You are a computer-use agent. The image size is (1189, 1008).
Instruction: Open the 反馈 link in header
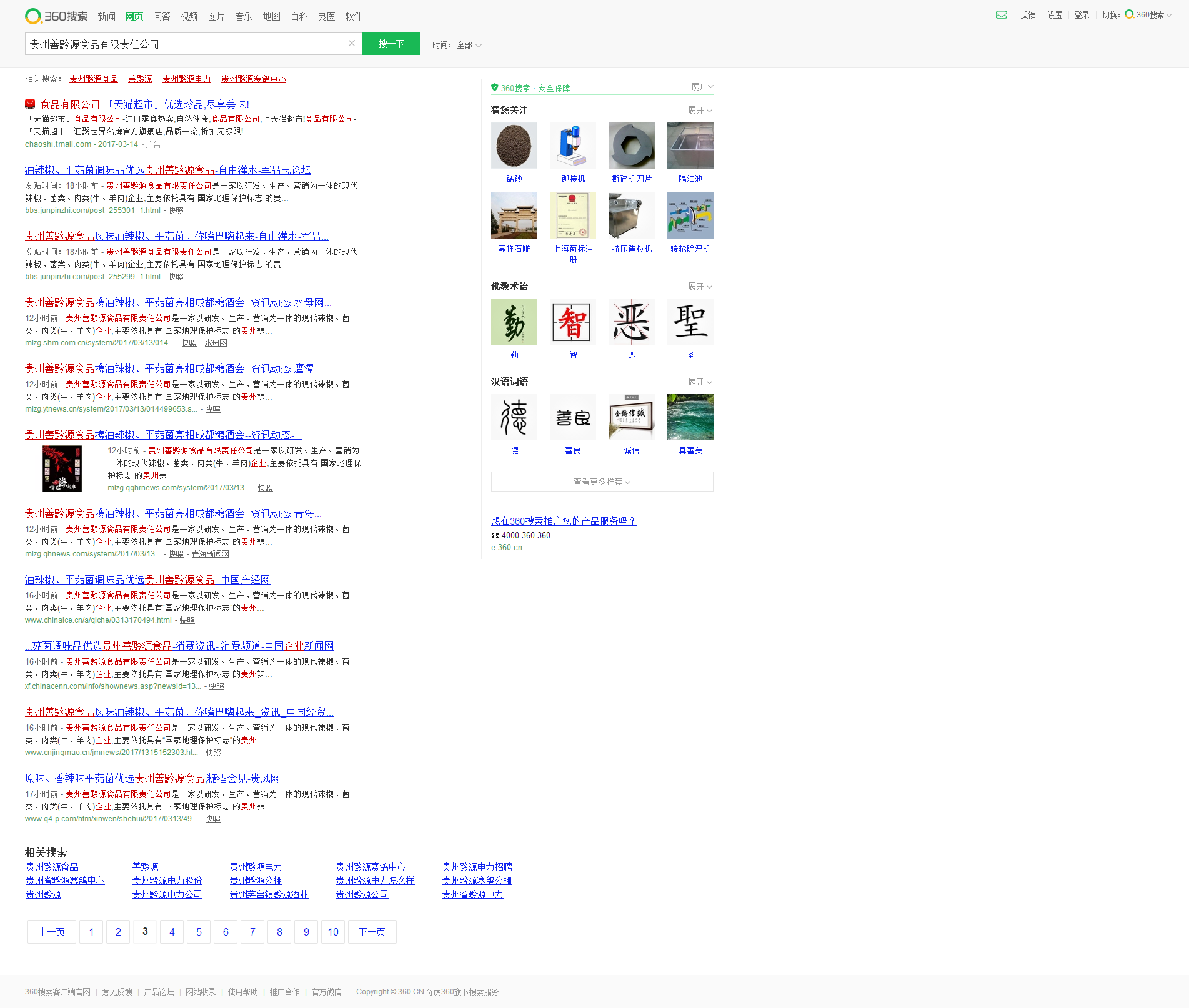click(x=1028, y=15)
